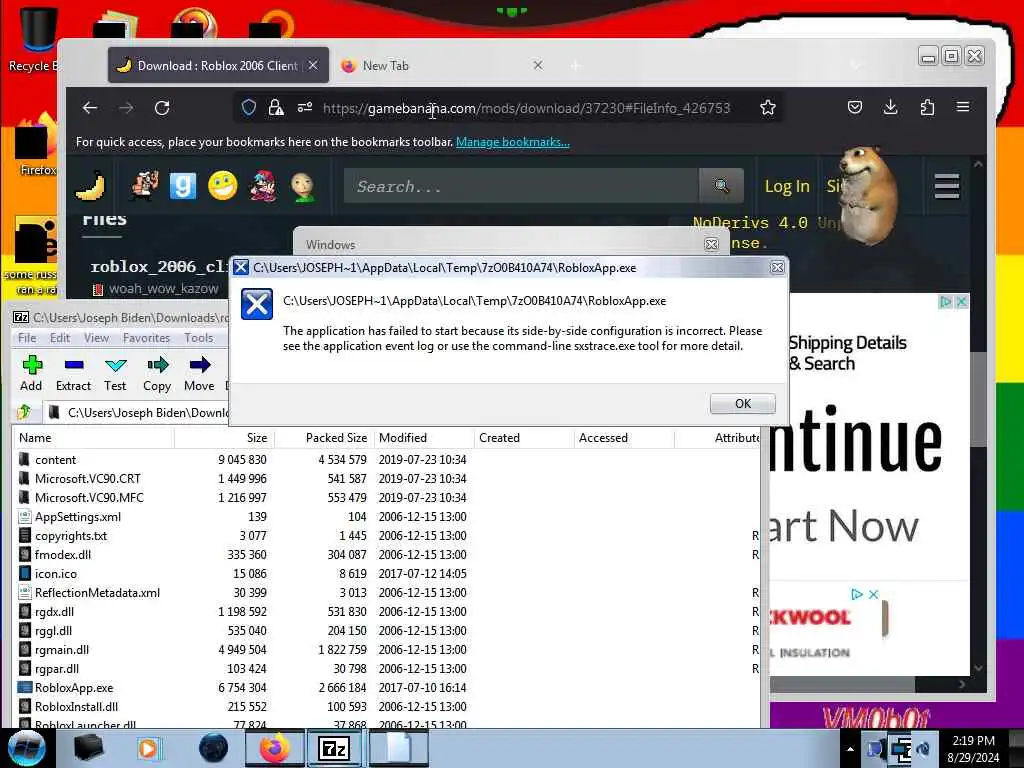Click the GameBanana banana logo

point(91,186)
